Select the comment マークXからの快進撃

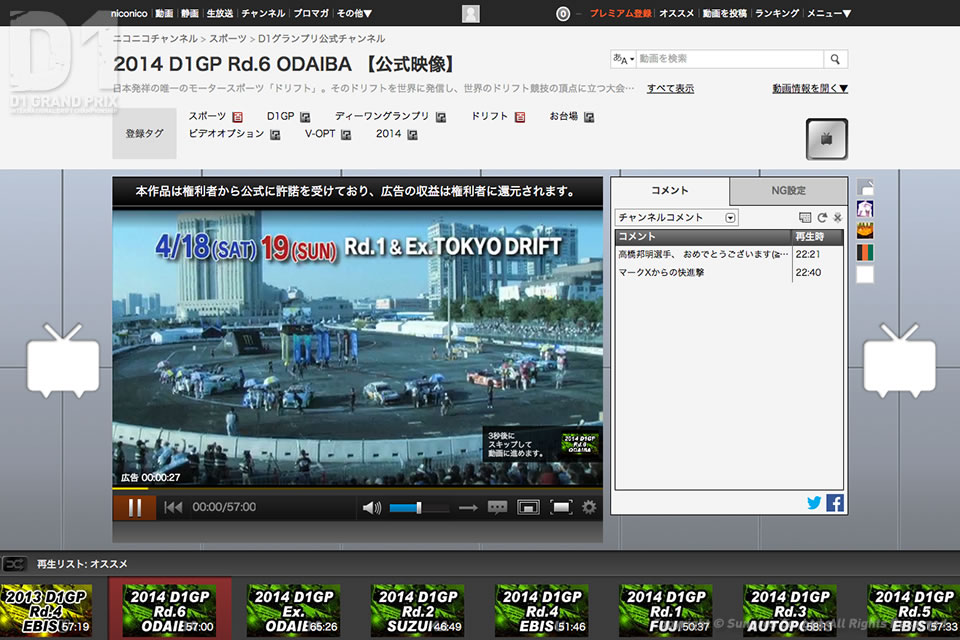[x=729, y=273]
